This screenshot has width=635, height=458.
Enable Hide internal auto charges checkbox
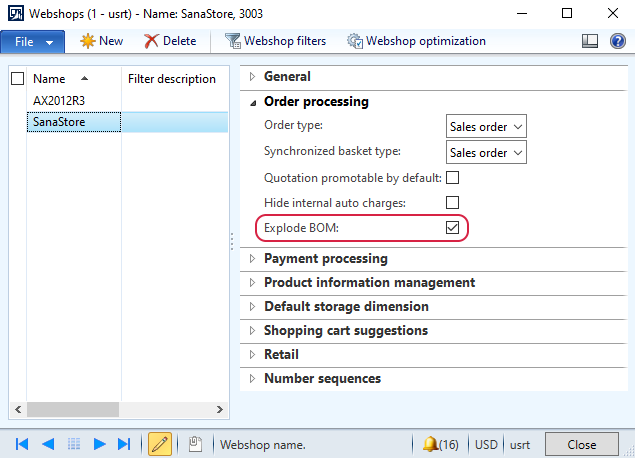pos(452,202)
